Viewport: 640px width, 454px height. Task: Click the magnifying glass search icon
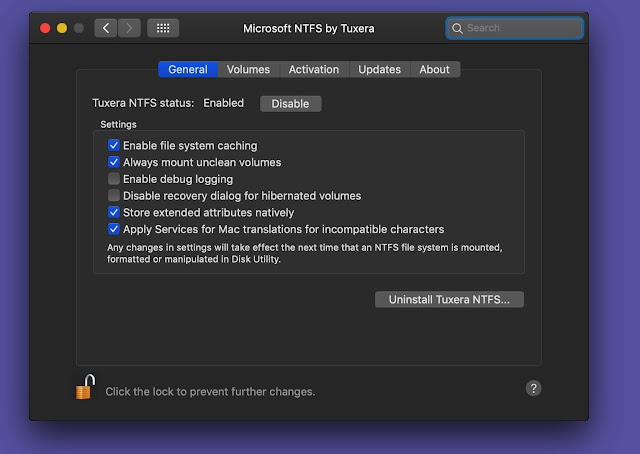457,28
